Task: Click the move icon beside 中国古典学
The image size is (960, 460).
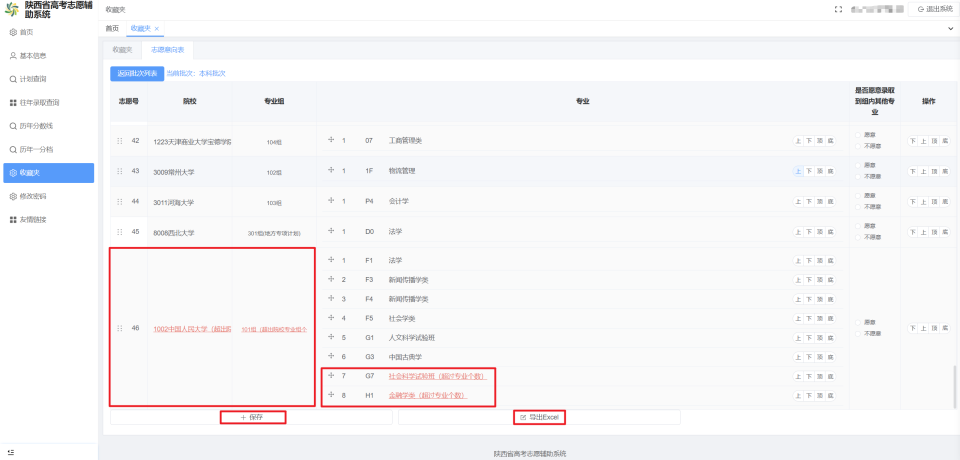Action: [x=331, y=356]
